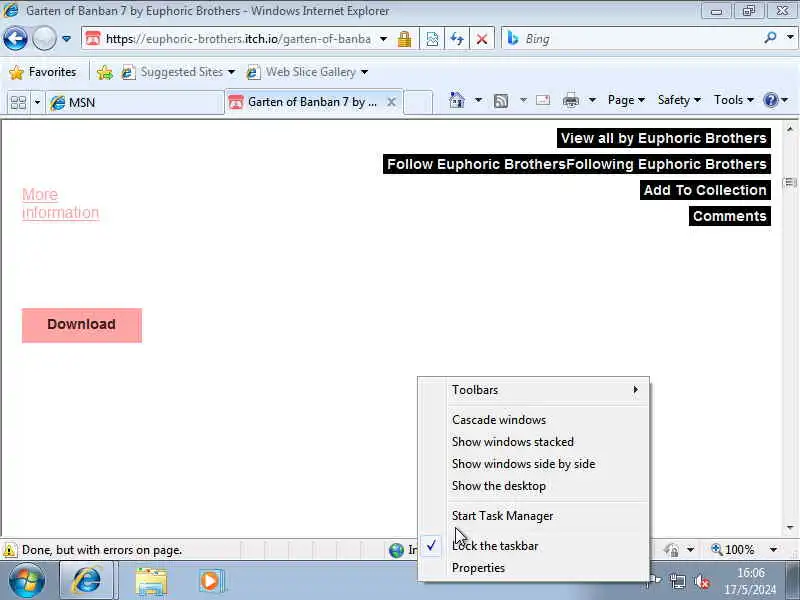The height and width of the screenshot is (600, 800).
Task: Open the Favorites star button
Action: click(x=43, y=72)
